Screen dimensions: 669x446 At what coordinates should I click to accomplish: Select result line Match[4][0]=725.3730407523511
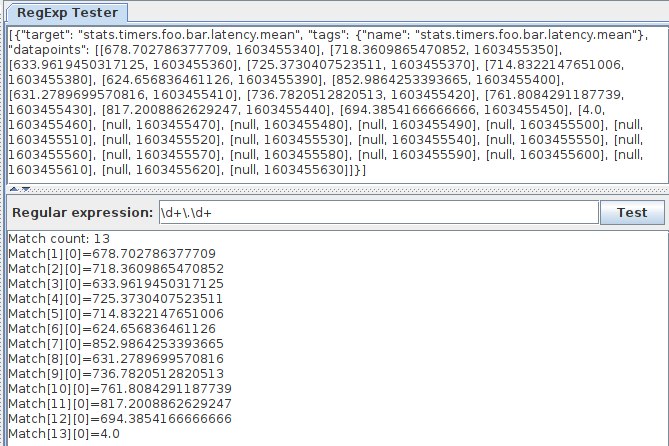(x=115, y=299)
